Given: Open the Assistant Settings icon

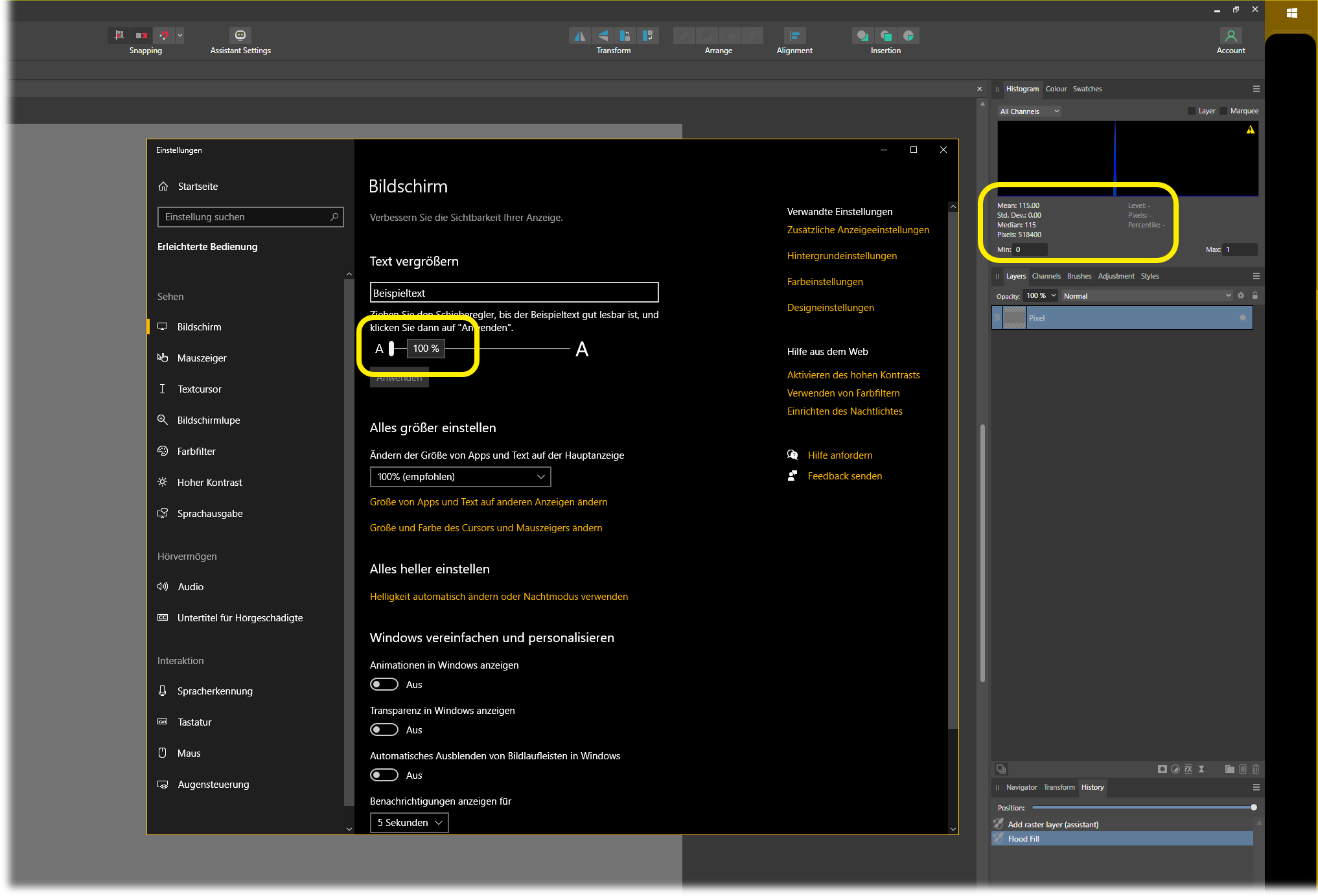Looking at the screenshot, I should (x=240, y=36).
